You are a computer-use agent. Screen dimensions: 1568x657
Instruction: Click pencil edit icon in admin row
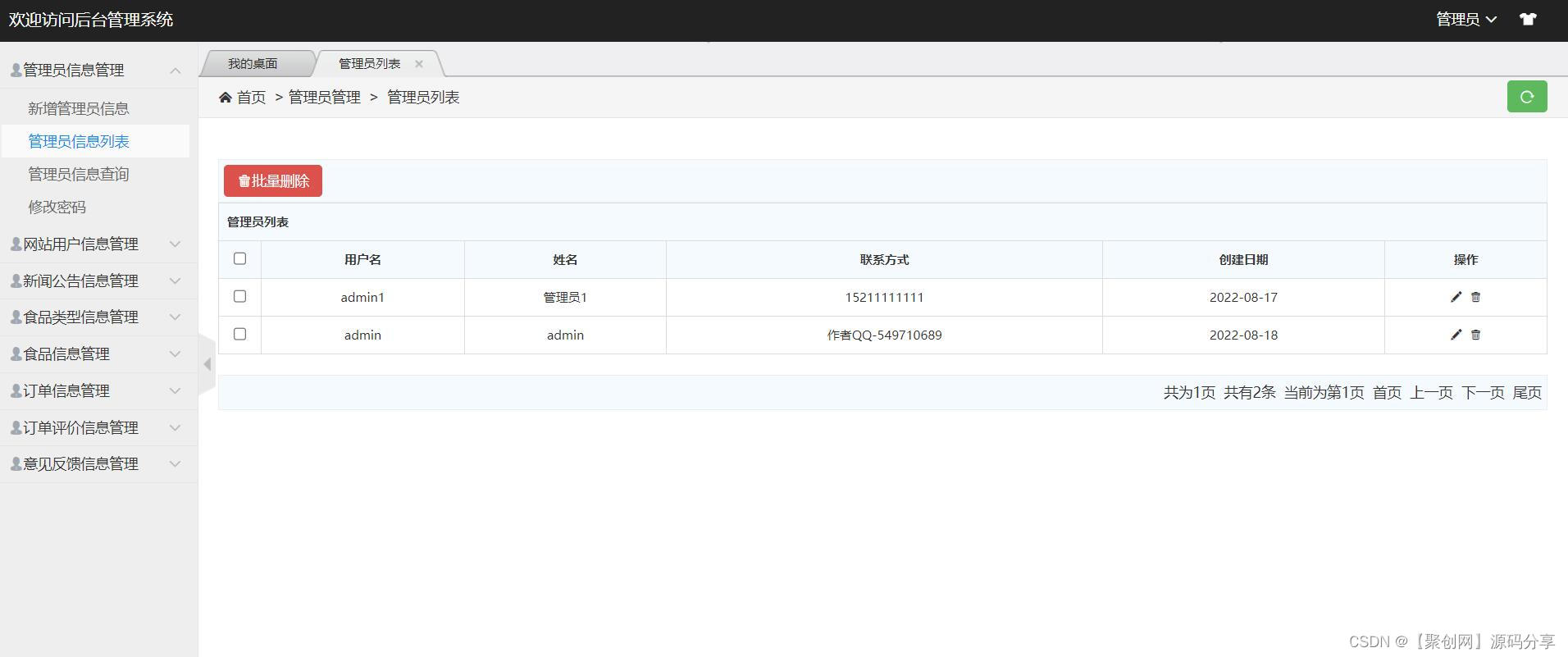pyautogui.click(x=1456, y=335)
